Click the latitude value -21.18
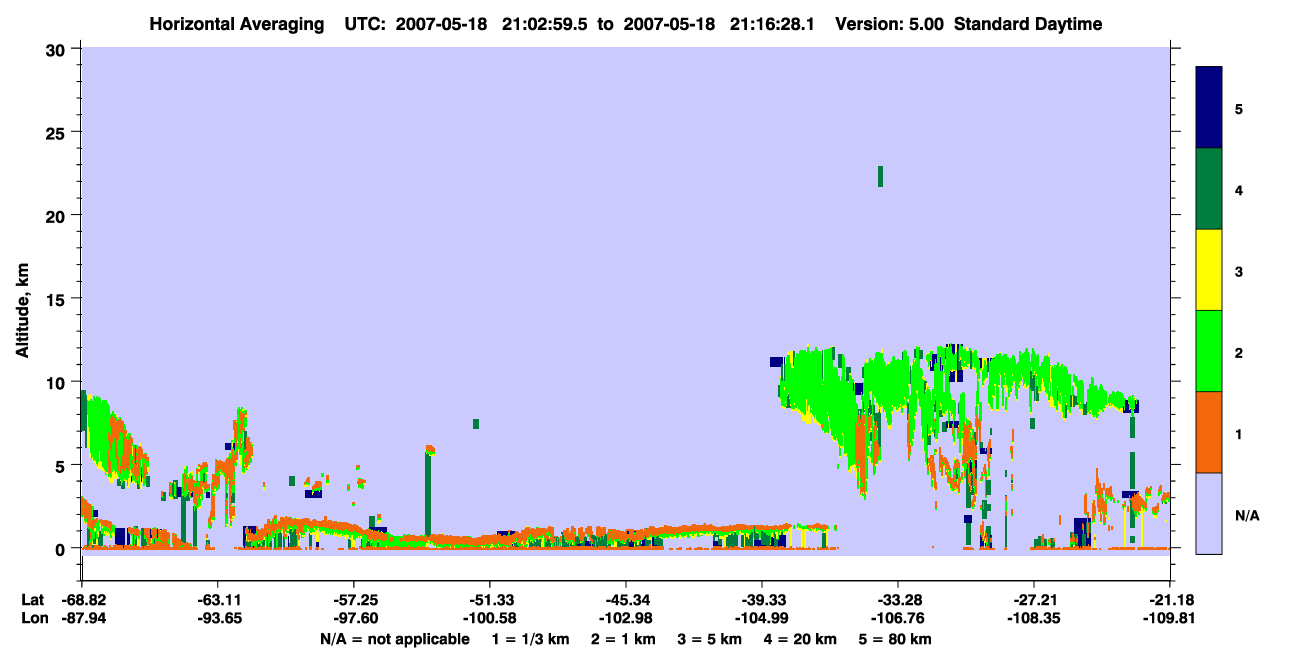This screenshot has height=667, width=1300. (1170, 600)
